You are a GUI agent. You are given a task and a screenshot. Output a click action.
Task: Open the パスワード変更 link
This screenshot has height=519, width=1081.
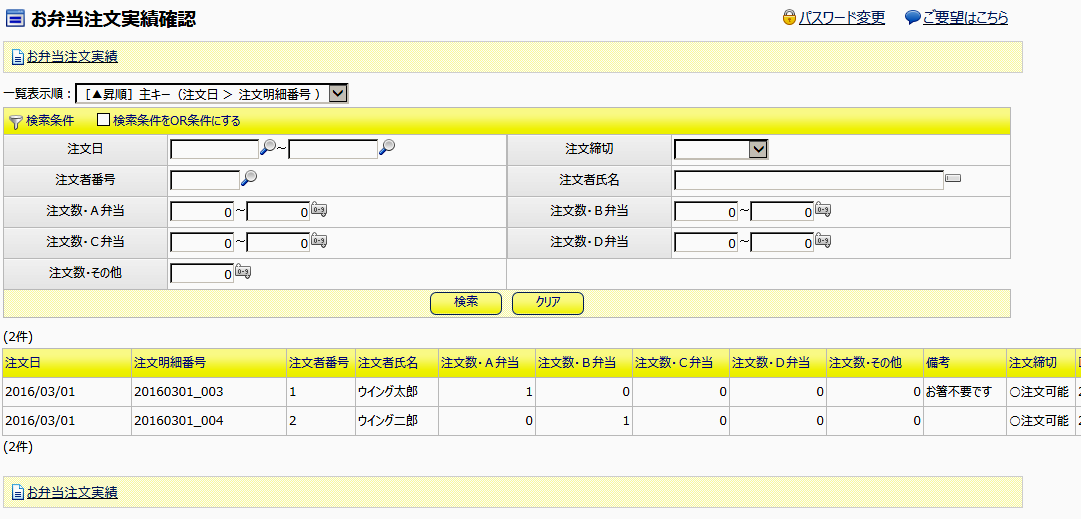pyautogui.click(x=841, y=18)
